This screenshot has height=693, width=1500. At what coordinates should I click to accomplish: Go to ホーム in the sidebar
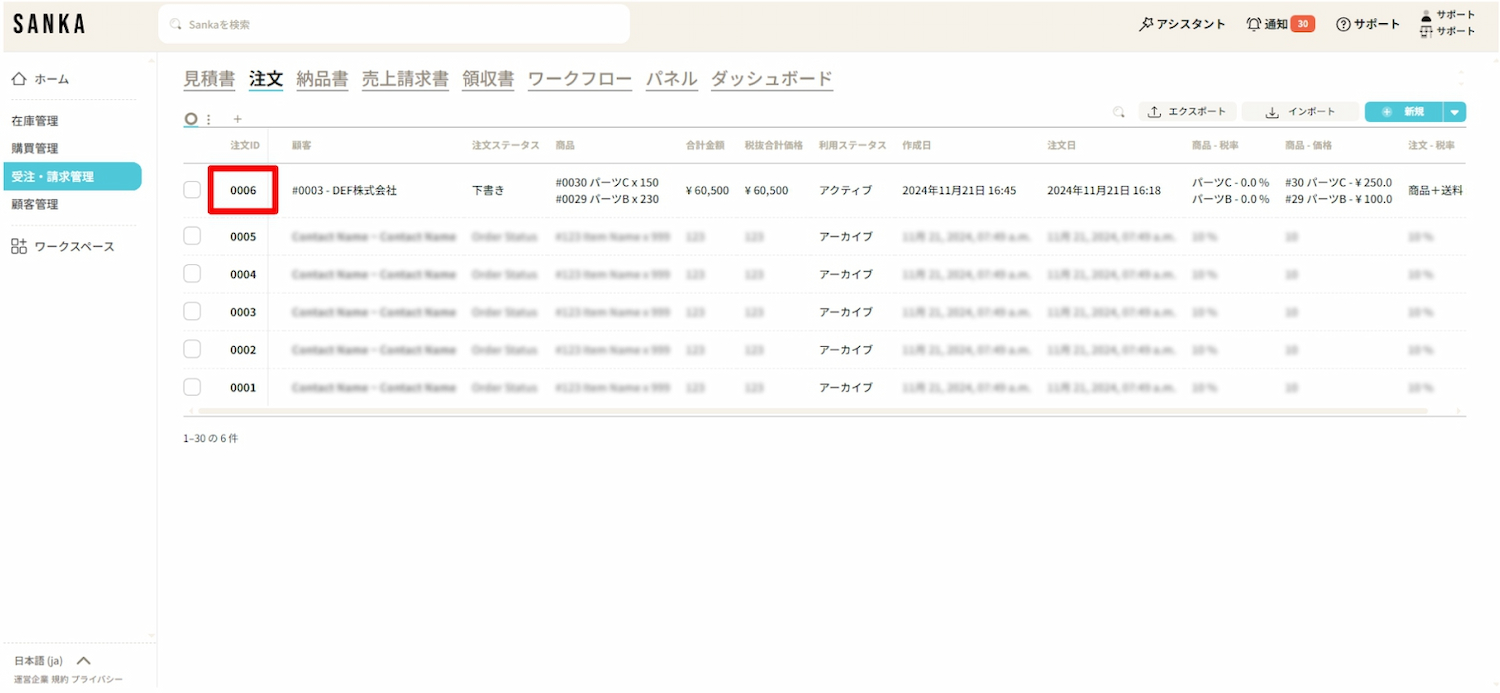52,79
